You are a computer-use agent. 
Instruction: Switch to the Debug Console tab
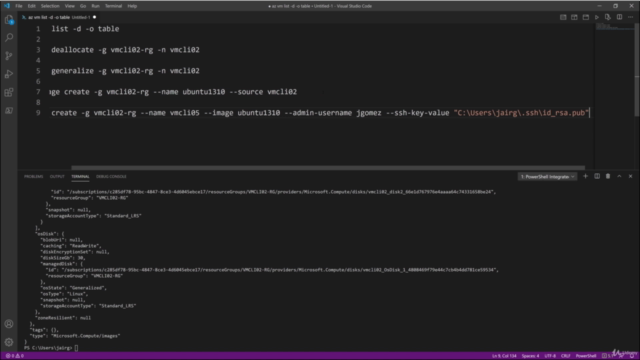coord(111,177)
